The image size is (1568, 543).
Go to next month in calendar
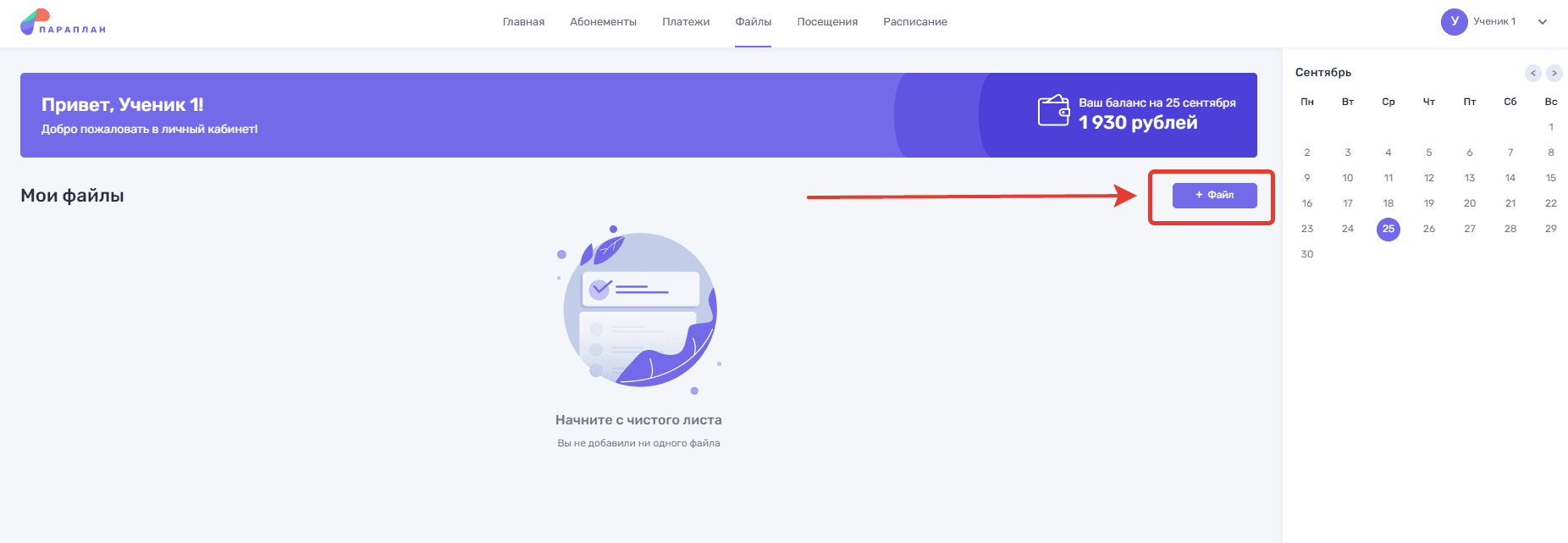pos(1554,73)
